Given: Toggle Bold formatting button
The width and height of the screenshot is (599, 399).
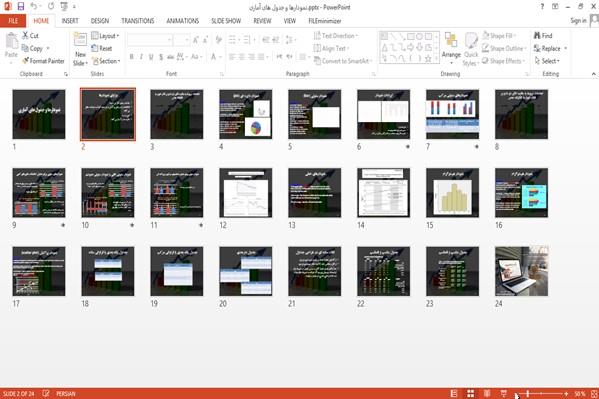Looking at the screenshot, I should coord(131,57).
